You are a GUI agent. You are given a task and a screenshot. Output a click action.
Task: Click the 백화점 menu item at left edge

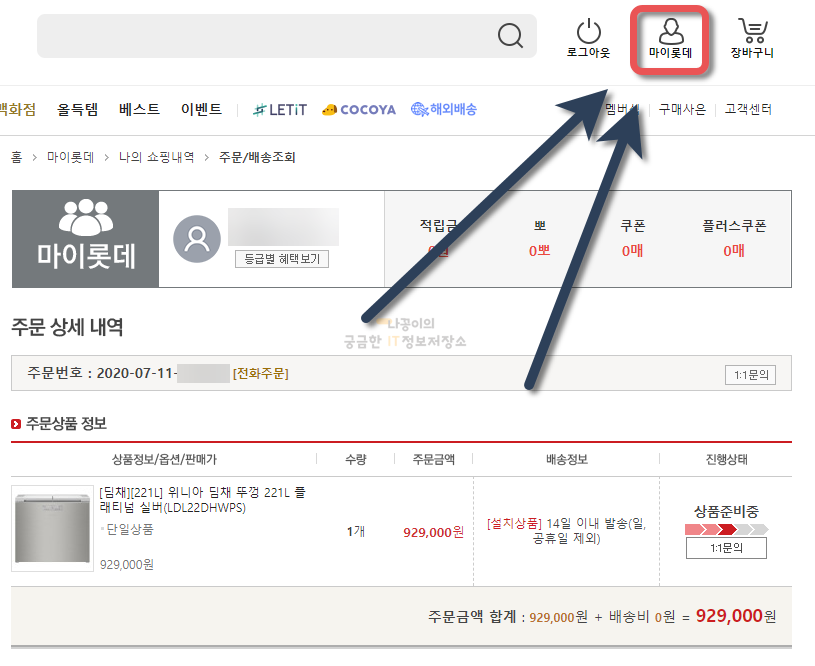click(x=18, y=109)
